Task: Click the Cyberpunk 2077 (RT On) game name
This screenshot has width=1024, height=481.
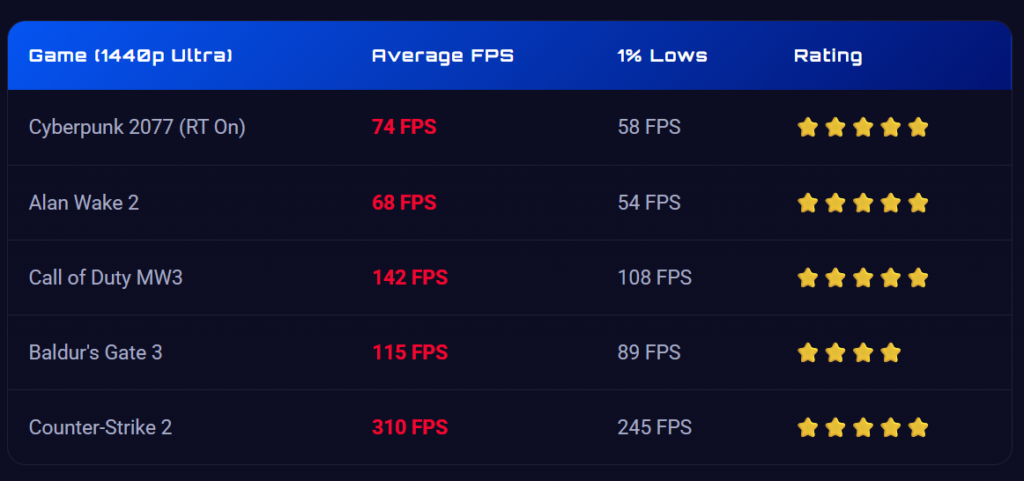Action: click(x=137, y=127)
